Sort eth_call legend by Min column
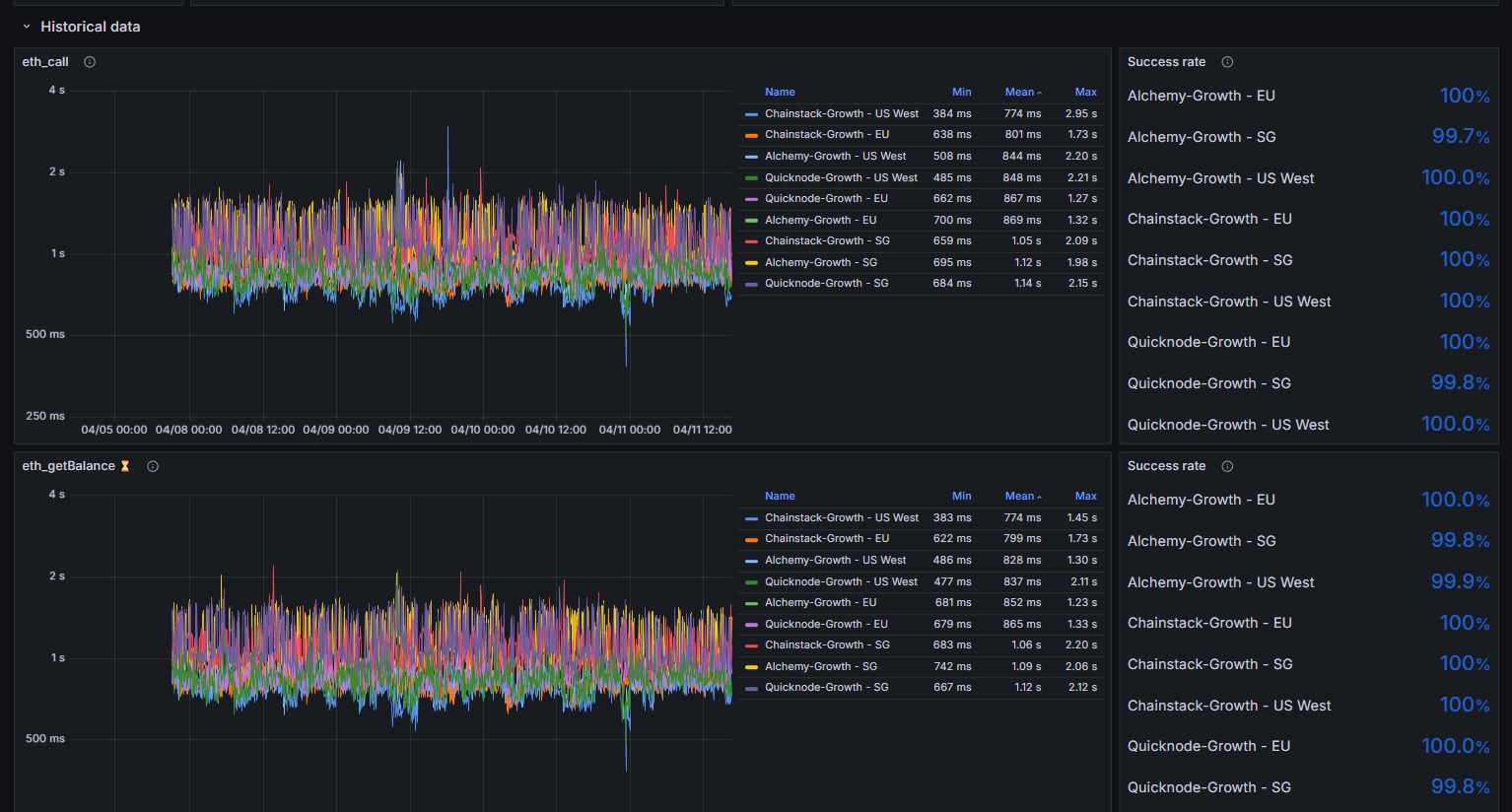 (962, 92)
